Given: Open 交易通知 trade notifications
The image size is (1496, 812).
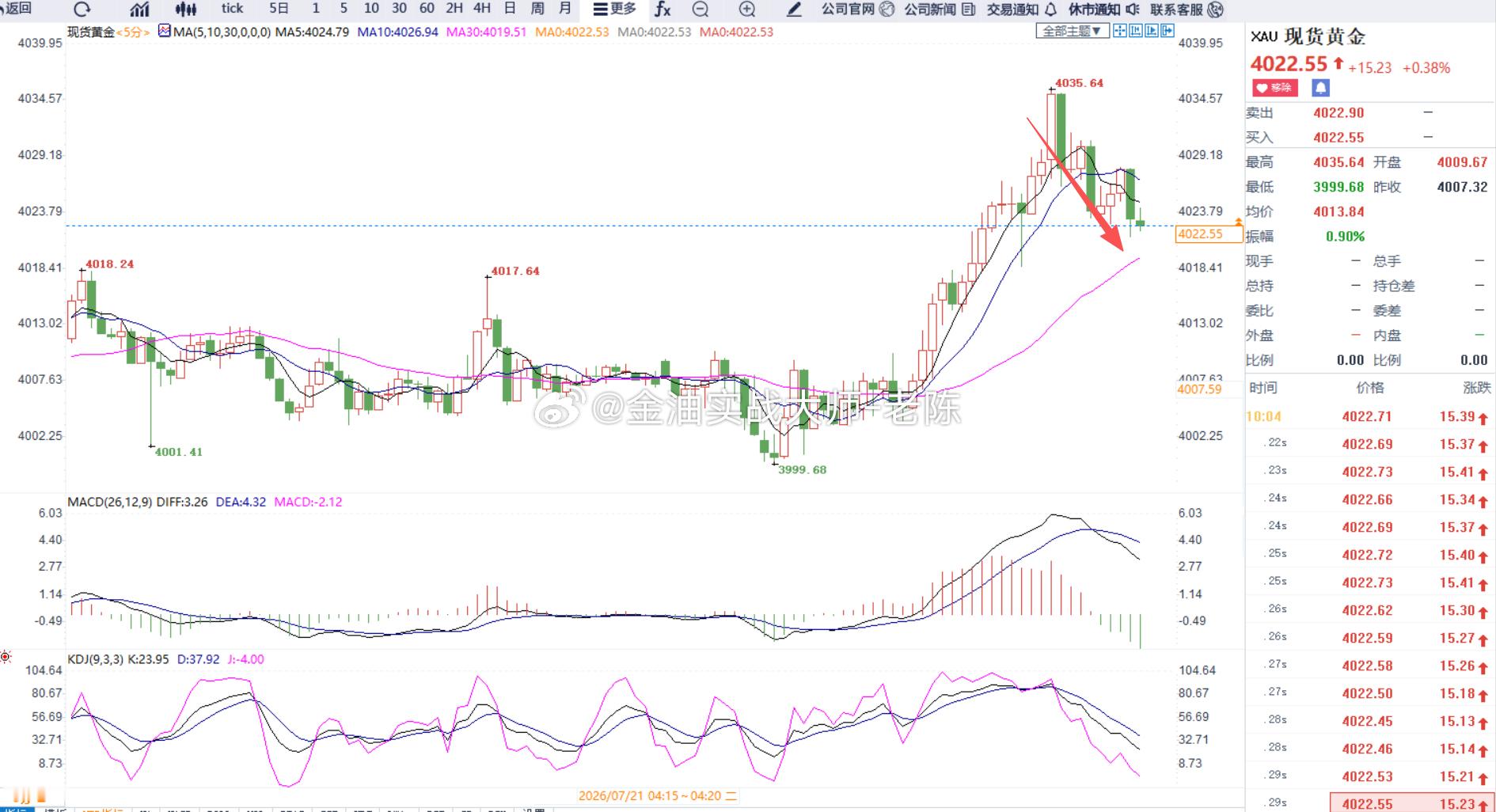Looking at the screenshot, I should (x=1022, y=9).
